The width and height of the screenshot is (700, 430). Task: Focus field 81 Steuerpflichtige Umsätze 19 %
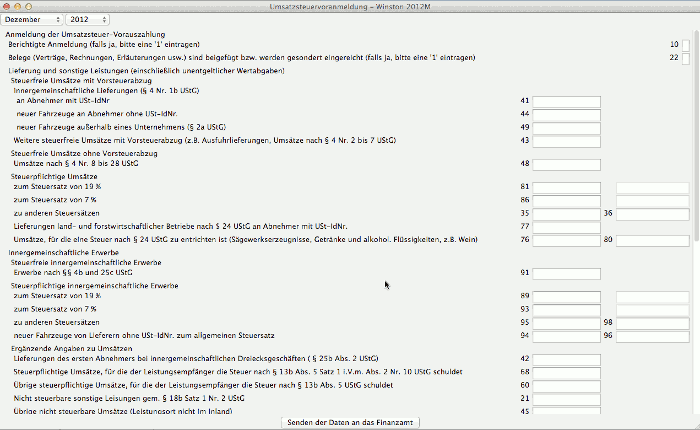(x=567, y=188)
